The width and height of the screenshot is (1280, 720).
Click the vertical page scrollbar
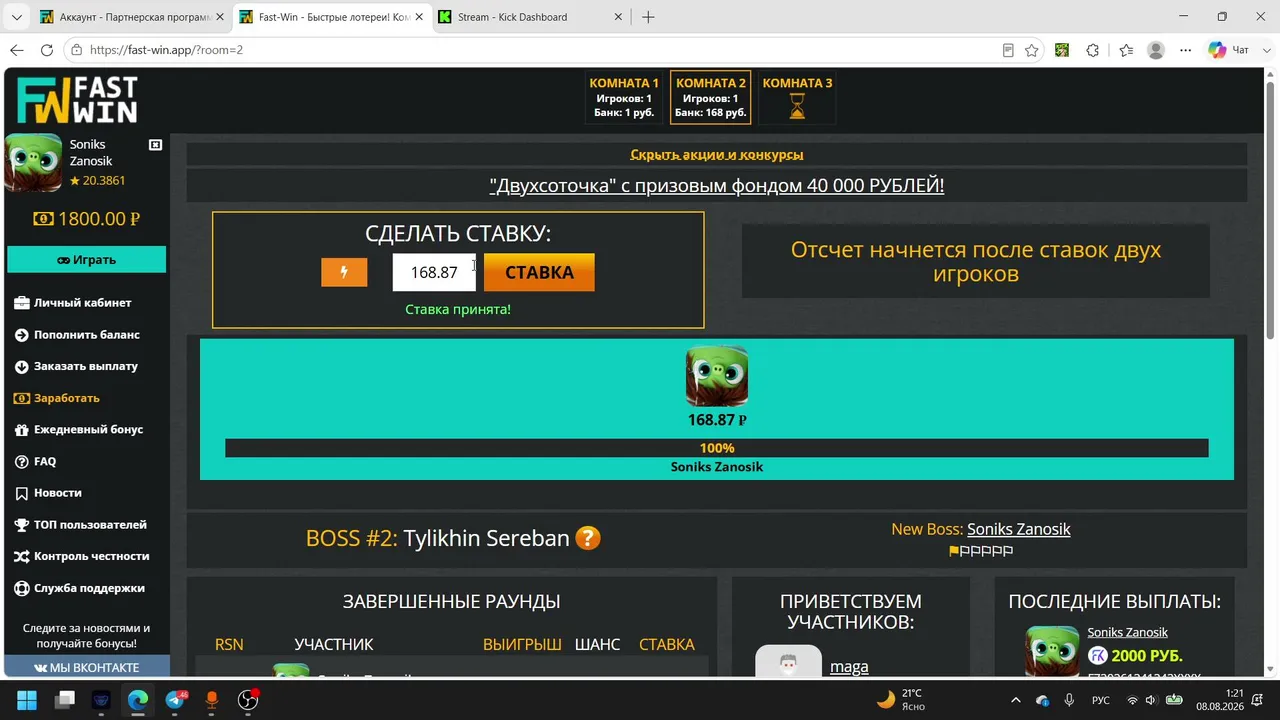click(x=1272, y=210)
